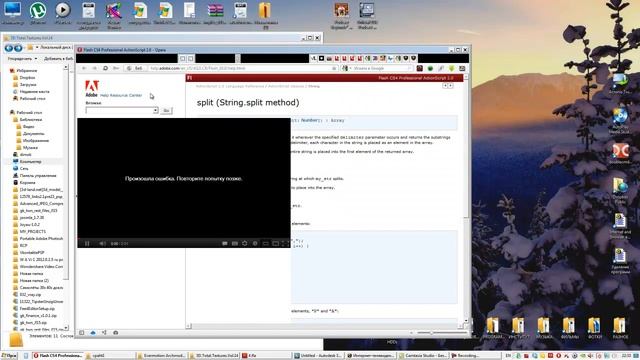Click Opera mail icon at toolbar end
This screenshot has height=360, width=640.
pyautogui.click(x=462, y=68)
